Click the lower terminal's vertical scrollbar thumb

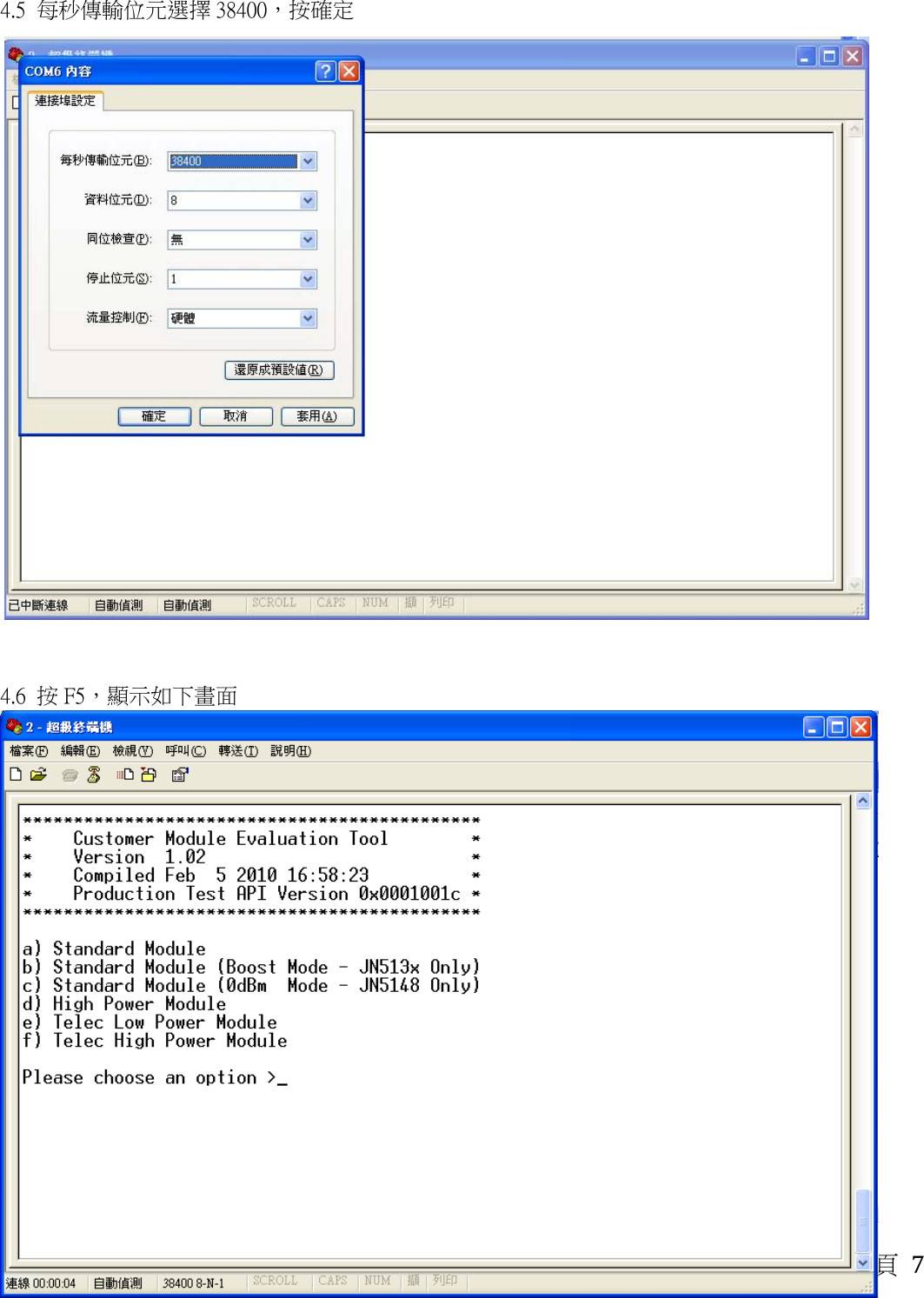[x=863, y=1221]
